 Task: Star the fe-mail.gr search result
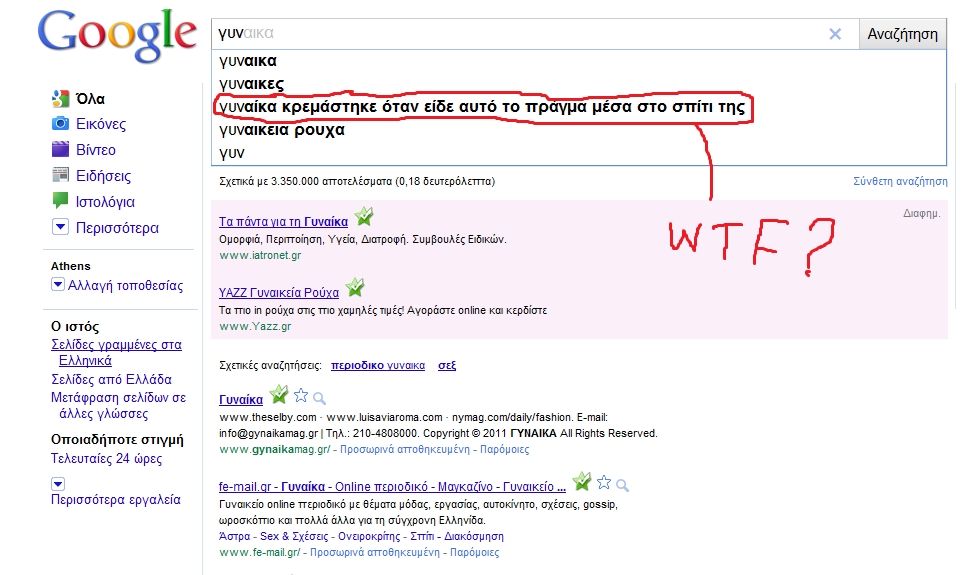click(604, 484)
